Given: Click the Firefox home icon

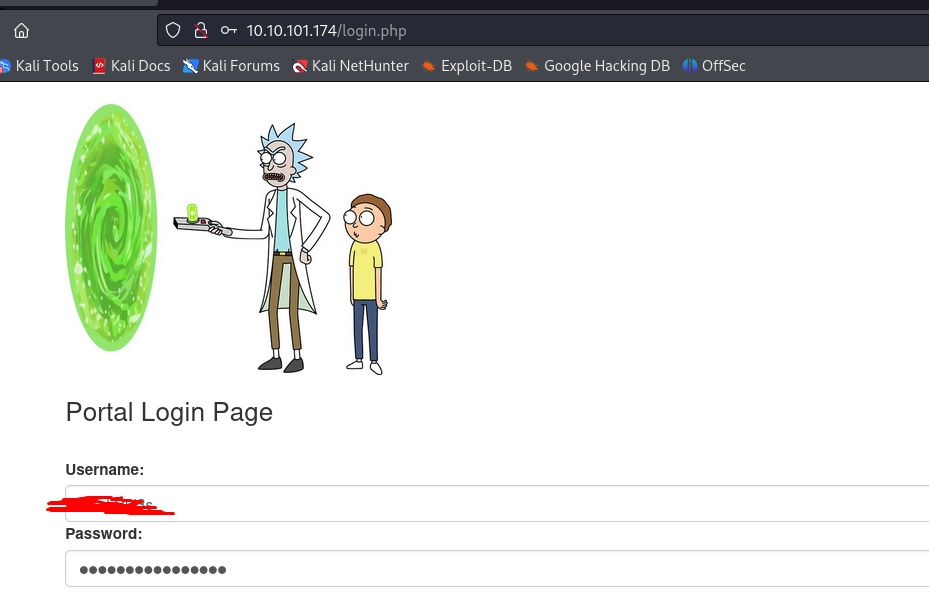Looking at the screenshot, I should point(21,30).
